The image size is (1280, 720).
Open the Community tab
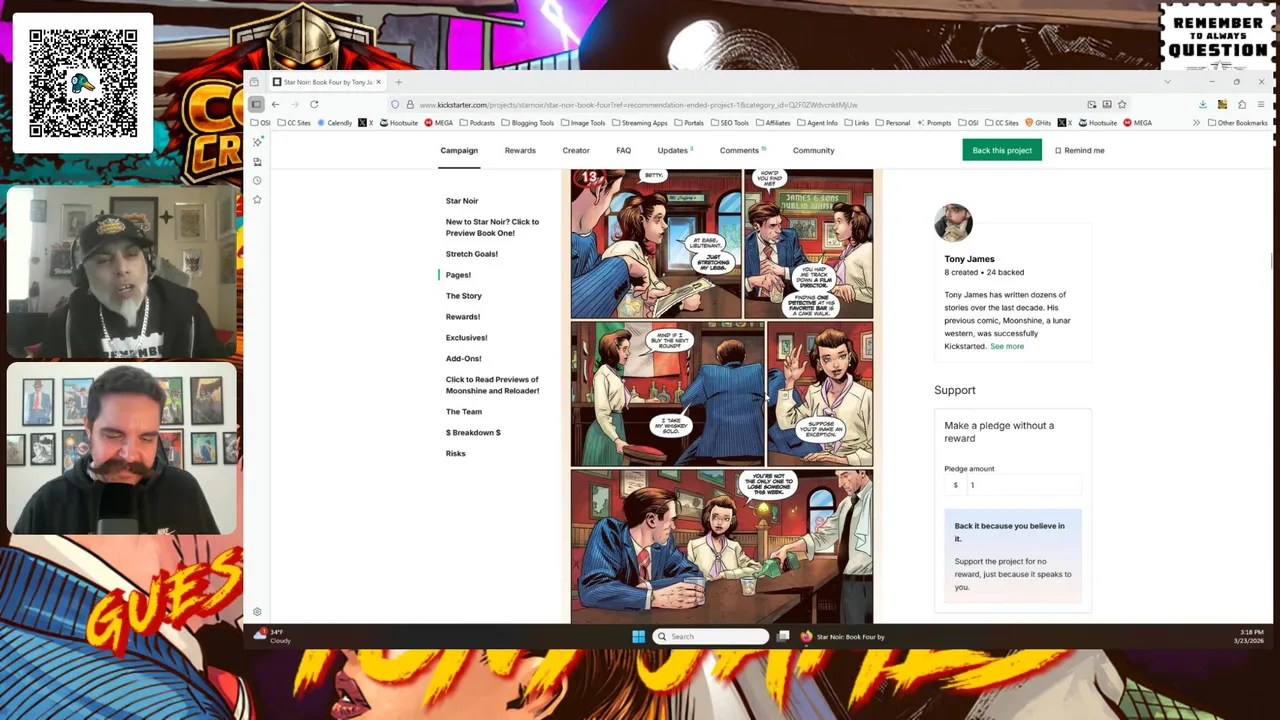point(813,150)
